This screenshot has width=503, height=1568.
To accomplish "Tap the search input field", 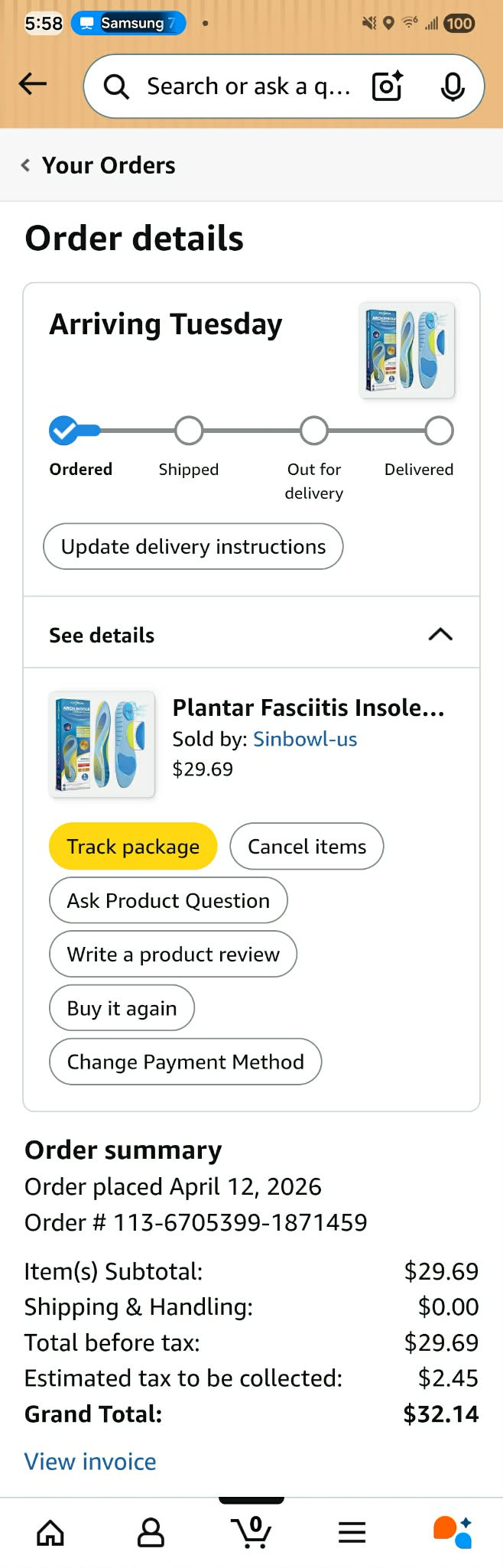I will [x=248, y=86].
